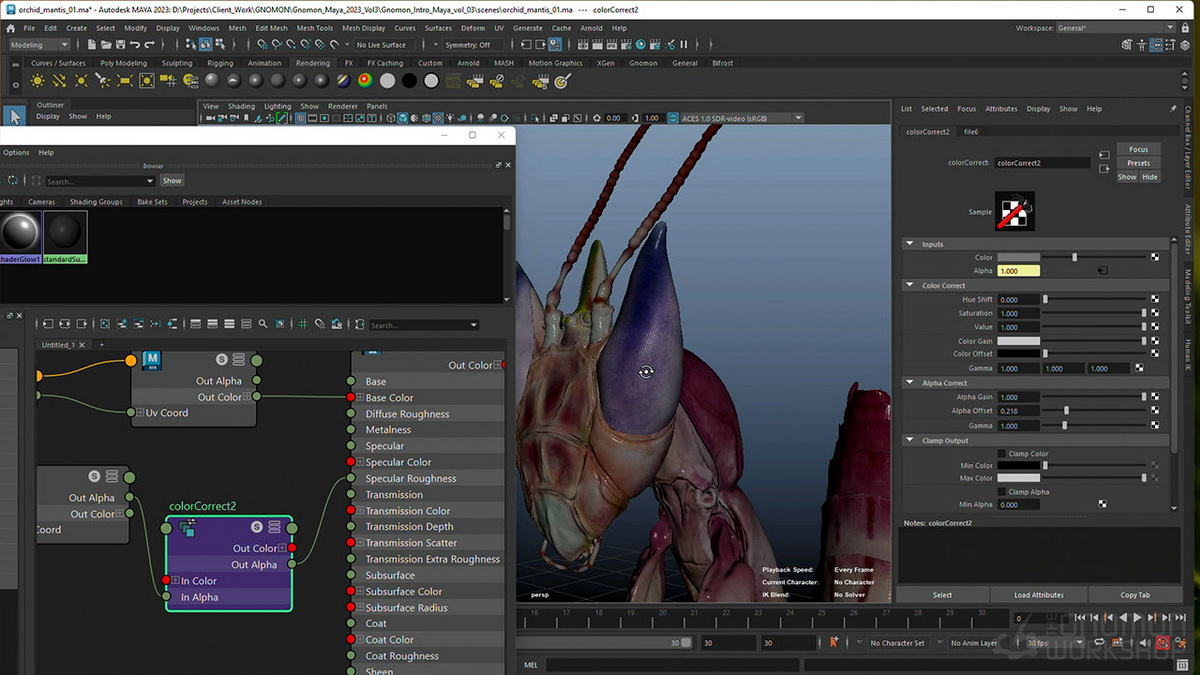1200x675 pixels.
Task: Click the solo S icon on colorCorrect2 node
Action: click(256, 527)
